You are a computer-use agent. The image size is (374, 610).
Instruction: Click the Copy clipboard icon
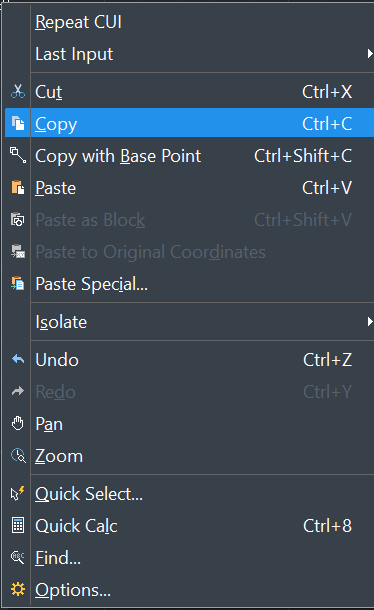click(18, 123)
